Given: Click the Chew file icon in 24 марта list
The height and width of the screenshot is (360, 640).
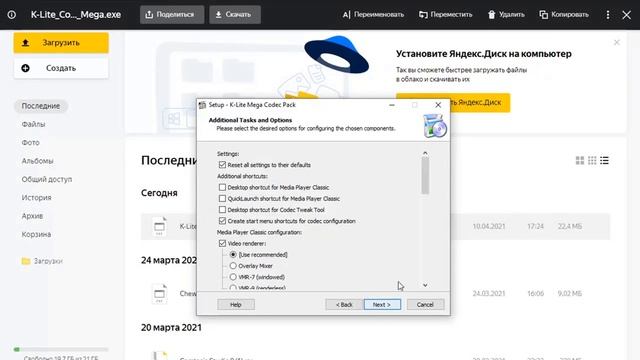Looking at the screenshot, I should point(160,293).
